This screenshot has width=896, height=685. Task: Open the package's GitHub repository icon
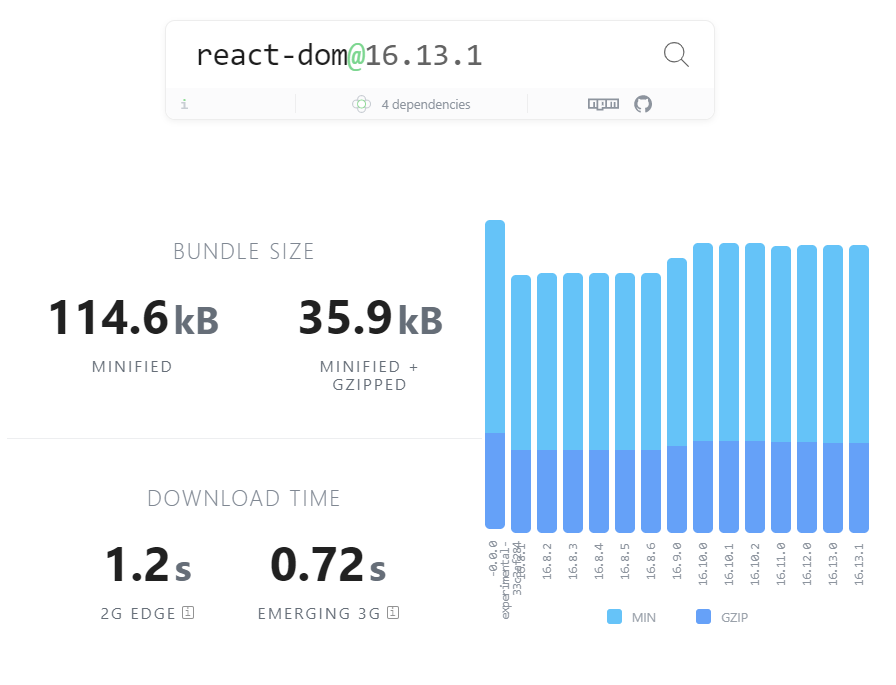pyautogui.click(x=642, y=104)
